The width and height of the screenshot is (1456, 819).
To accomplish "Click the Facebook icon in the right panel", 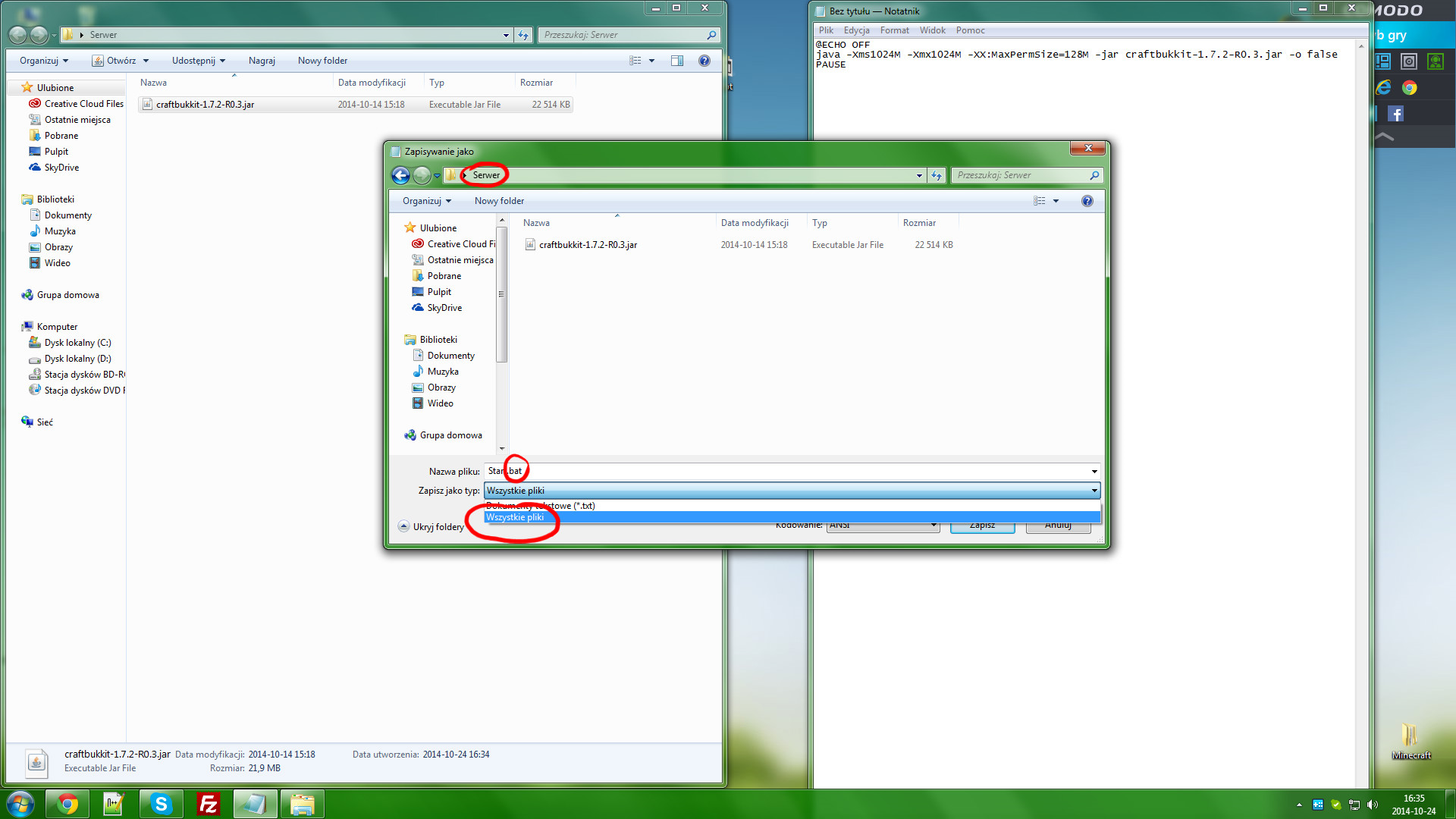I will [1395, 114].
